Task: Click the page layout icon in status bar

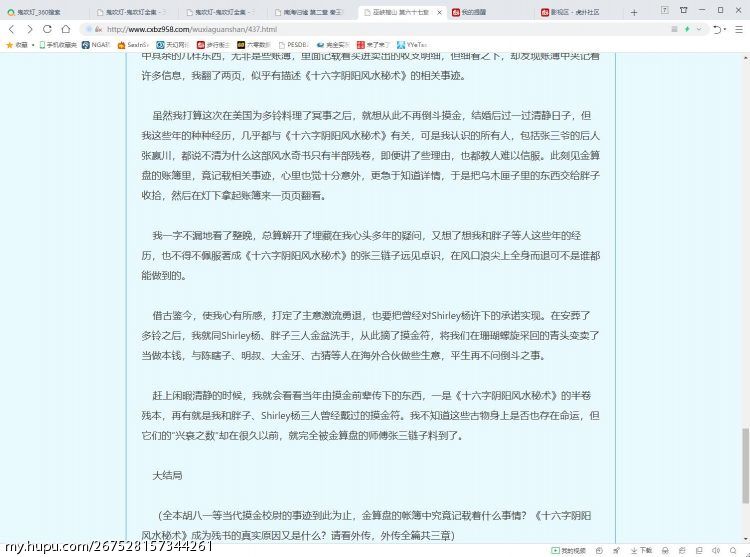Action: tap(699, 551)
